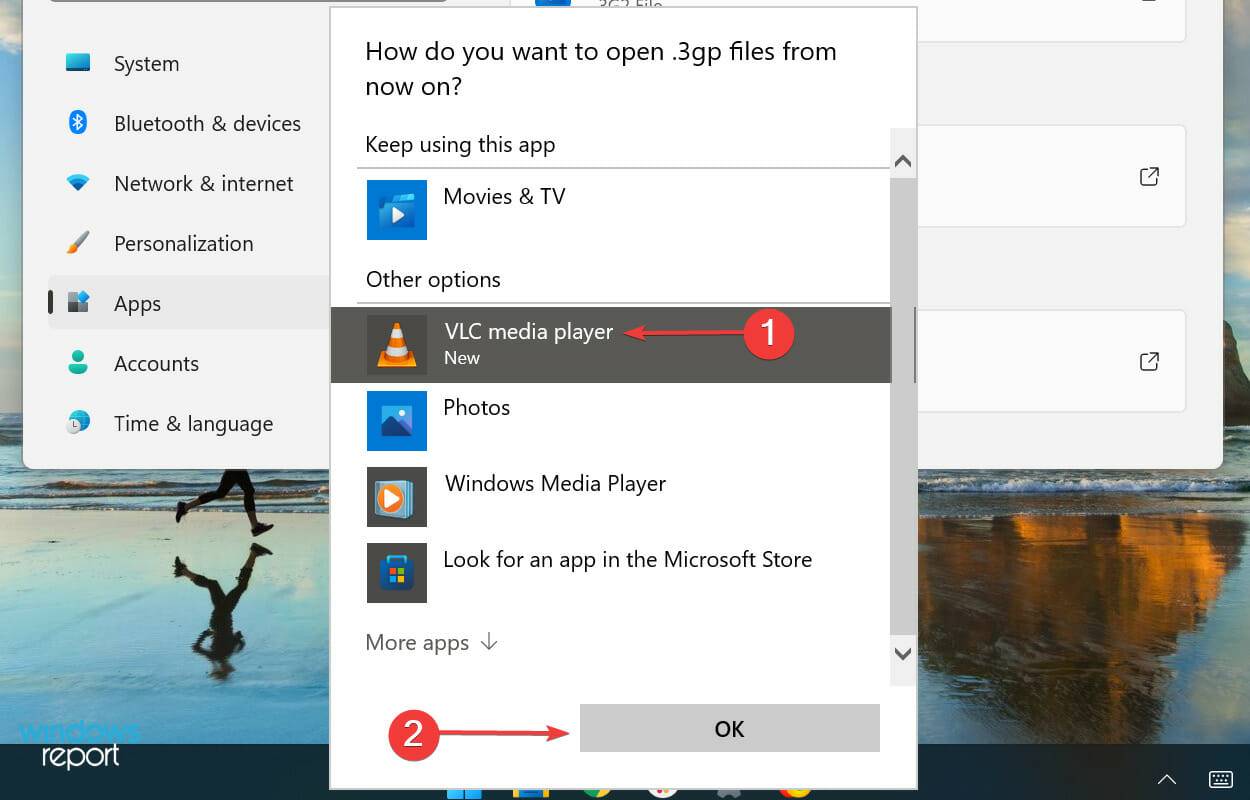Click the Personalization brush icon

[76, 243]
